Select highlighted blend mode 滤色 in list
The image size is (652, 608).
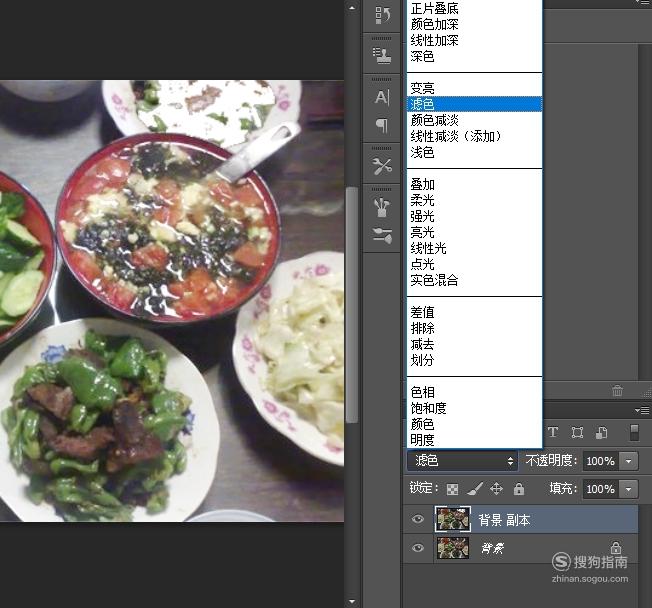click(475, 104)
